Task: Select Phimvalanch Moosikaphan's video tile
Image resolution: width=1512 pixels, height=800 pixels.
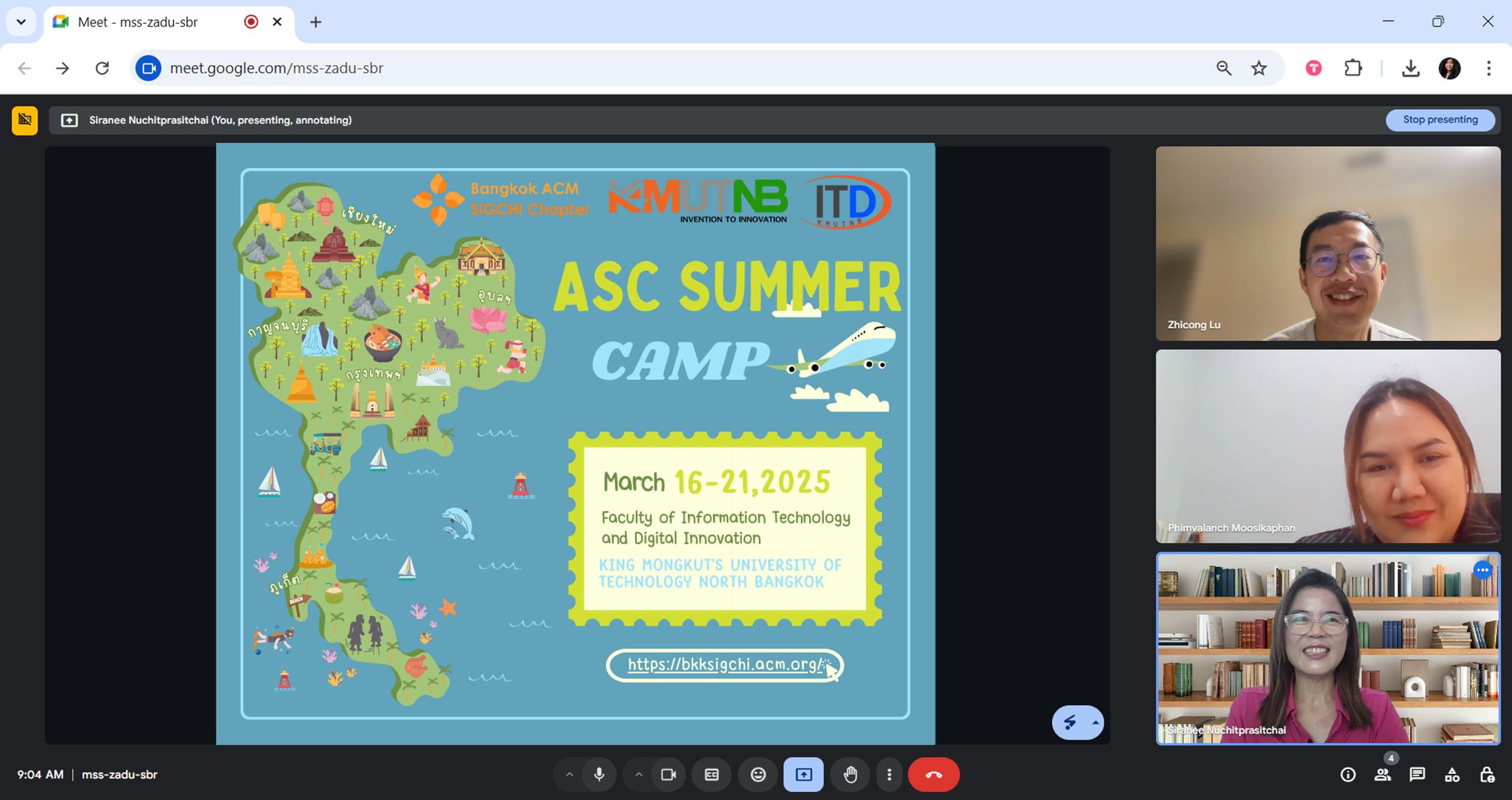Action: pyautogui.click(x=1327, y=446)
